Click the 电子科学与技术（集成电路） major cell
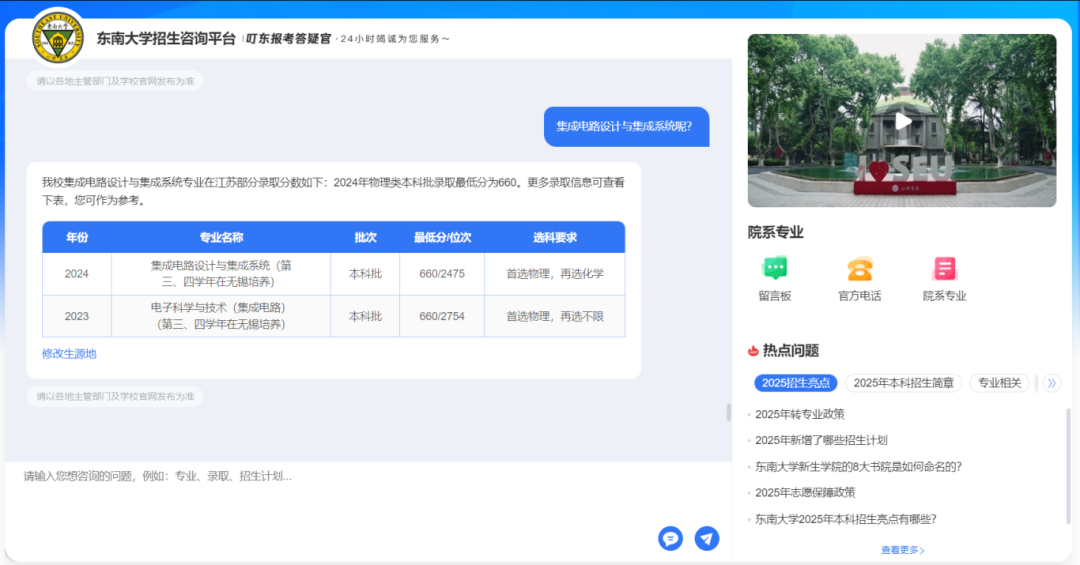 click(221, 316)
